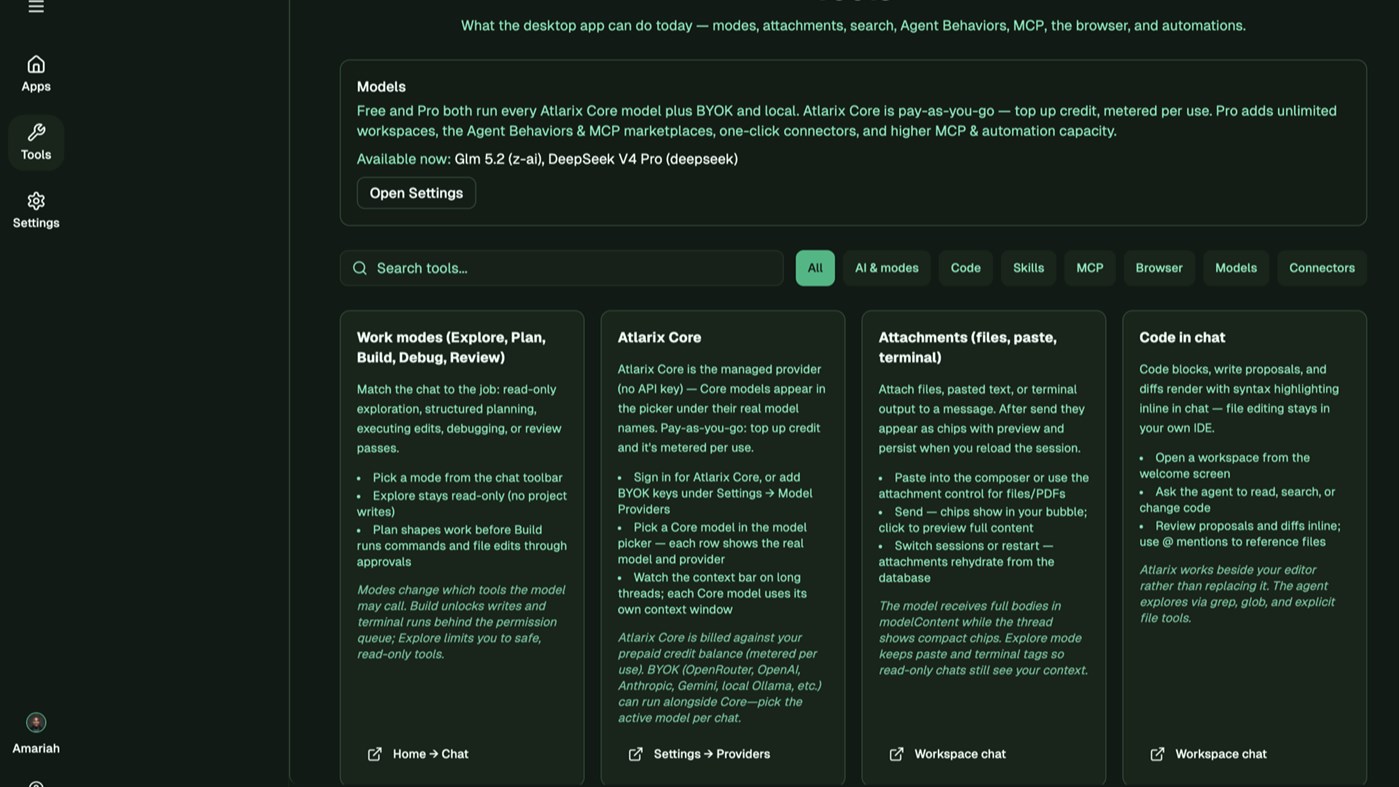Viewport: 1399px width, 787px height.
Task: Show the Models filter category
Action: [x=1236, y=268]
